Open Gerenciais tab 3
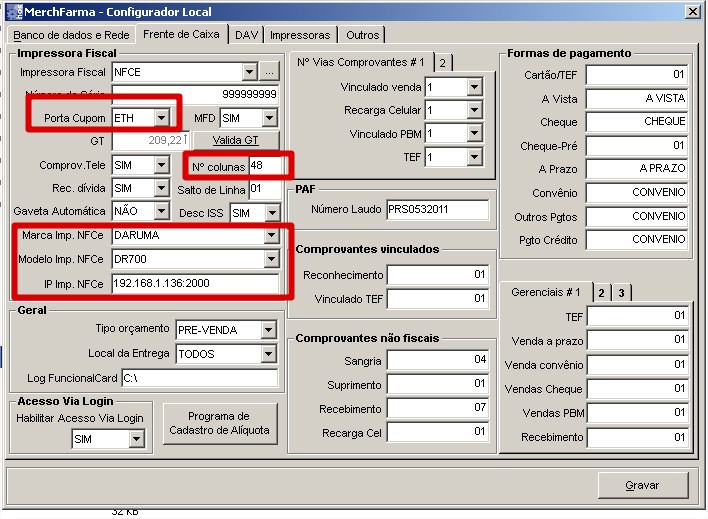Viewport: 708px width, 519px height. pyautogui.click(x=620, y=292)
